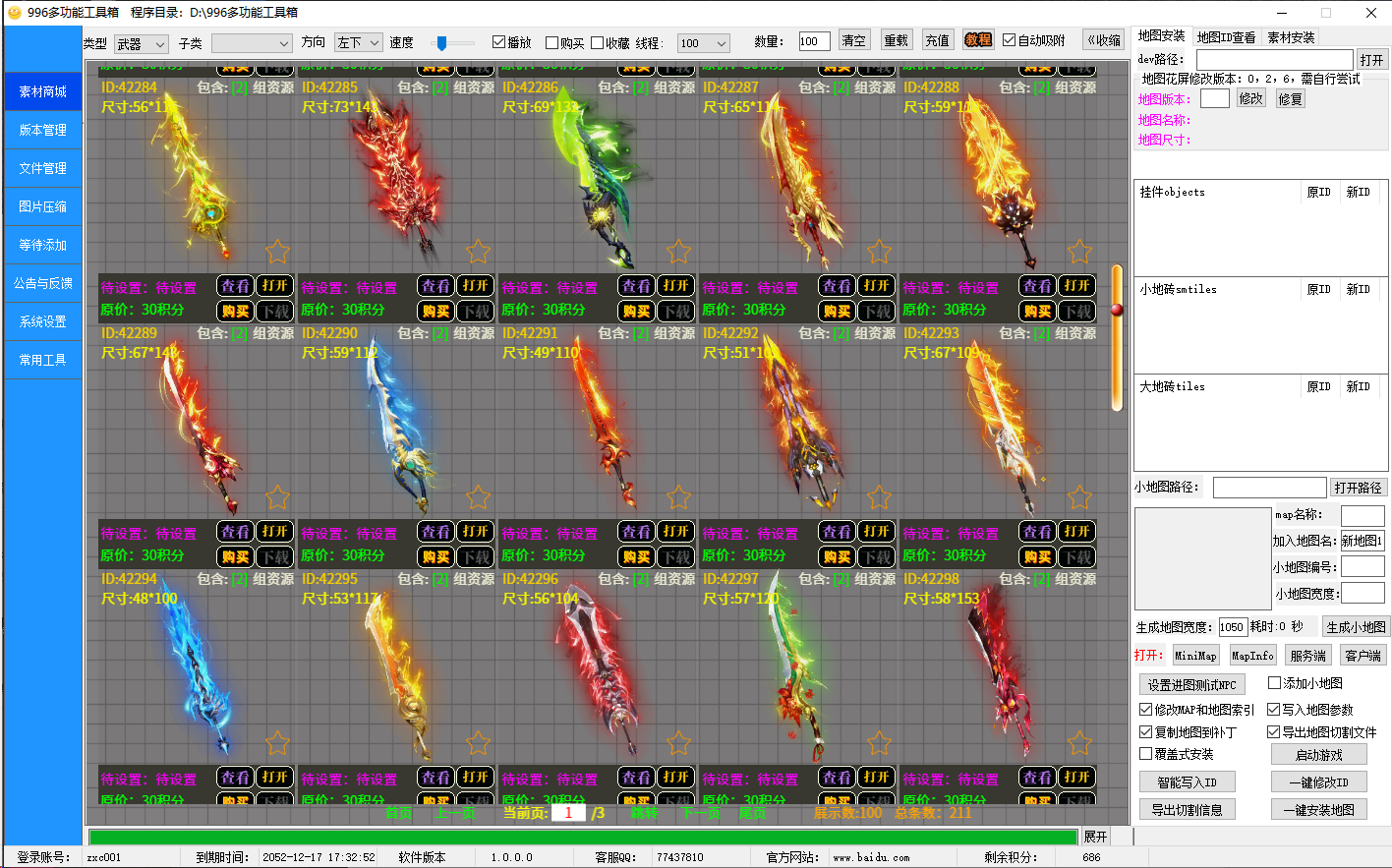The image size is (1392, 868).
Task: Open weapon ID:42287 with 打开 button
Action: tap(876, 286)
